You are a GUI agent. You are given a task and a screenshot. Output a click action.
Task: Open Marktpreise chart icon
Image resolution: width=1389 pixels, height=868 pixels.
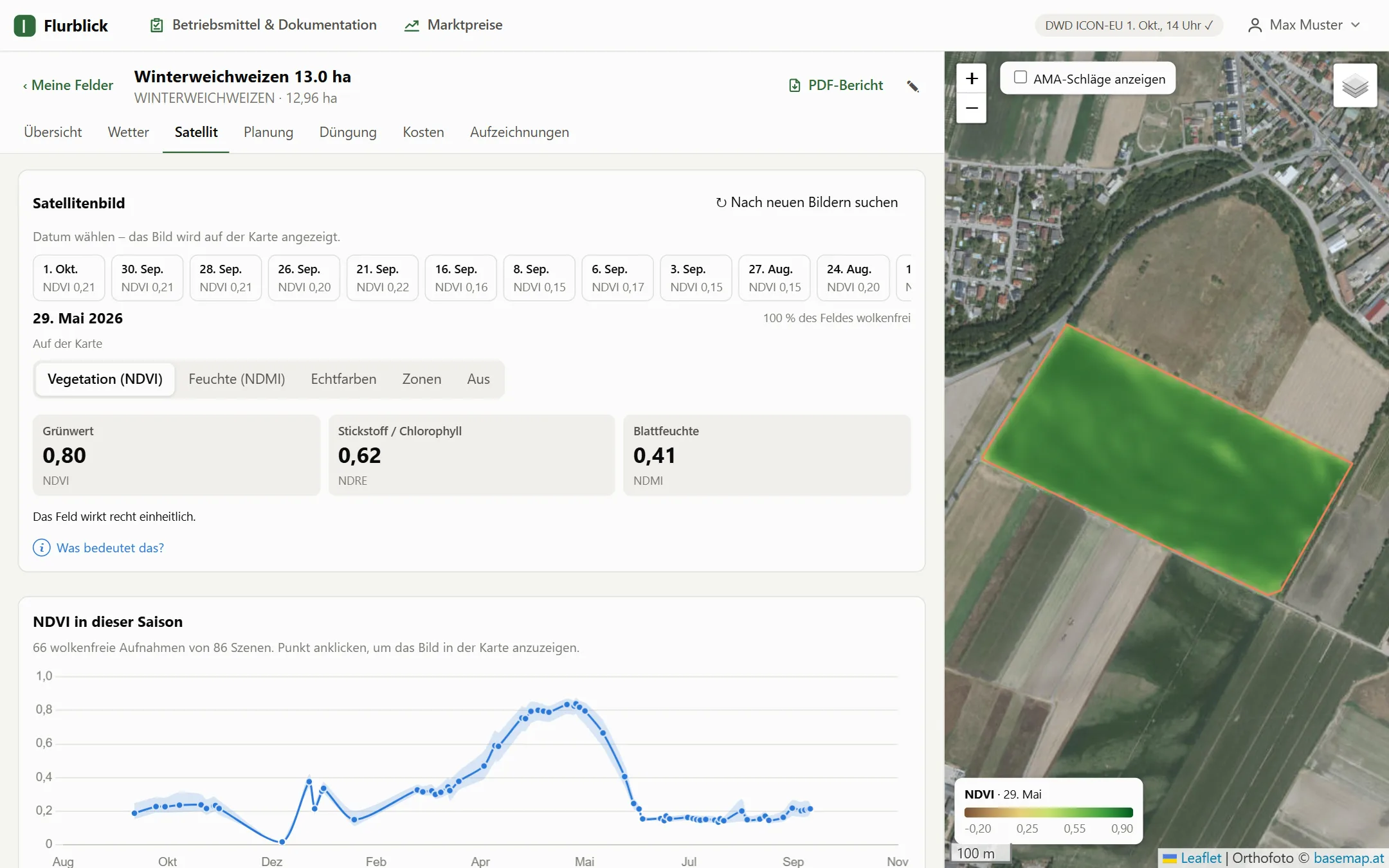(412, 25)
